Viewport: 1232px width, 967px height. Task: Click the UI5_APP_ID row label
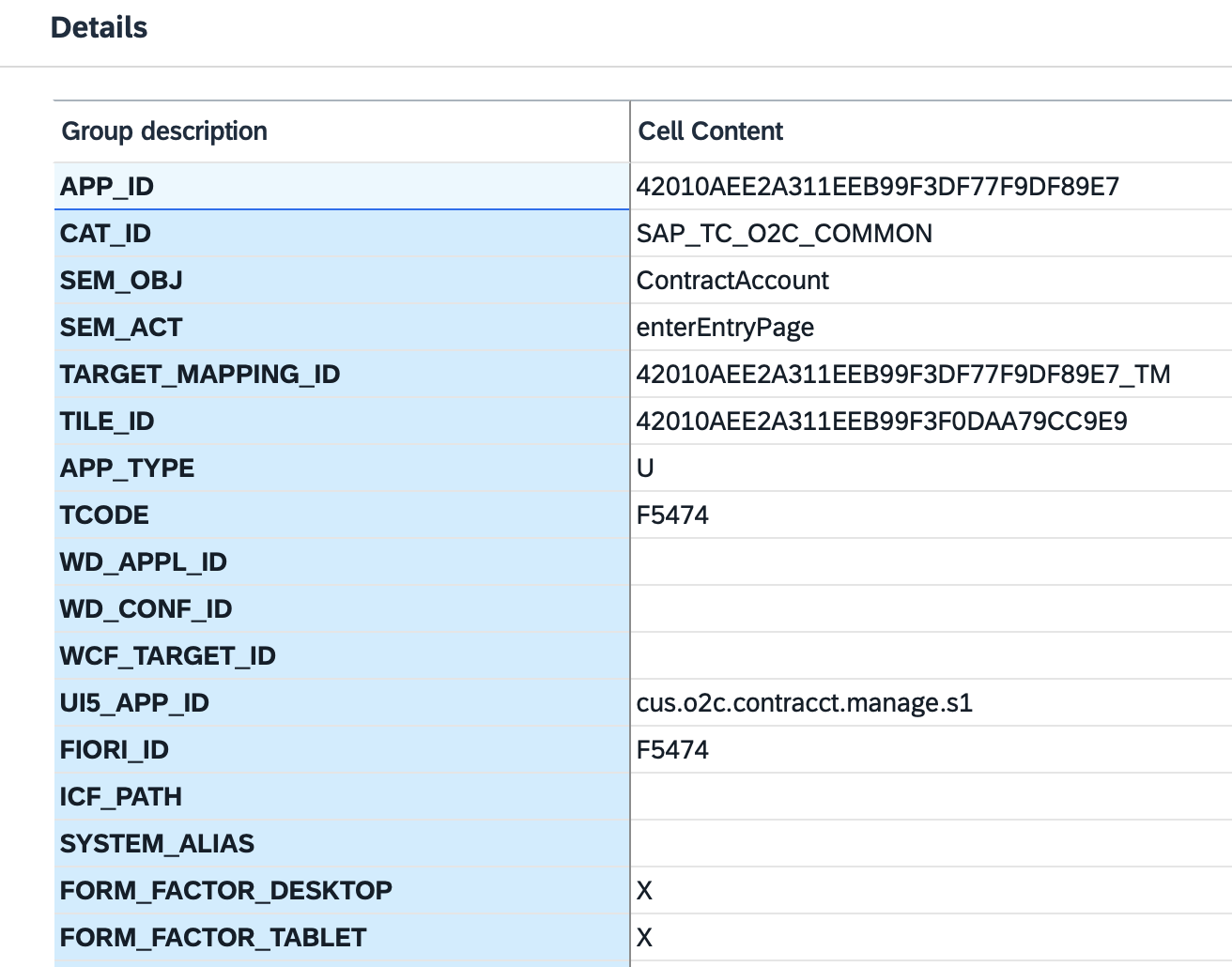[342, 702]
